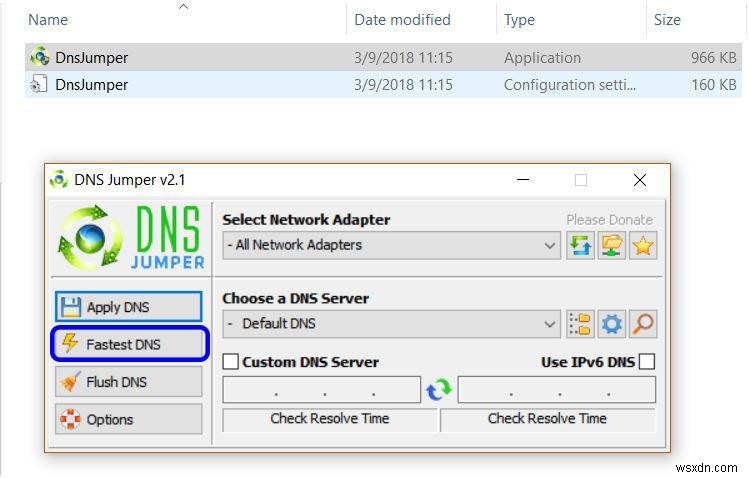Open the Options button
This screenshot has width=749, height=478.
[128, 419]
